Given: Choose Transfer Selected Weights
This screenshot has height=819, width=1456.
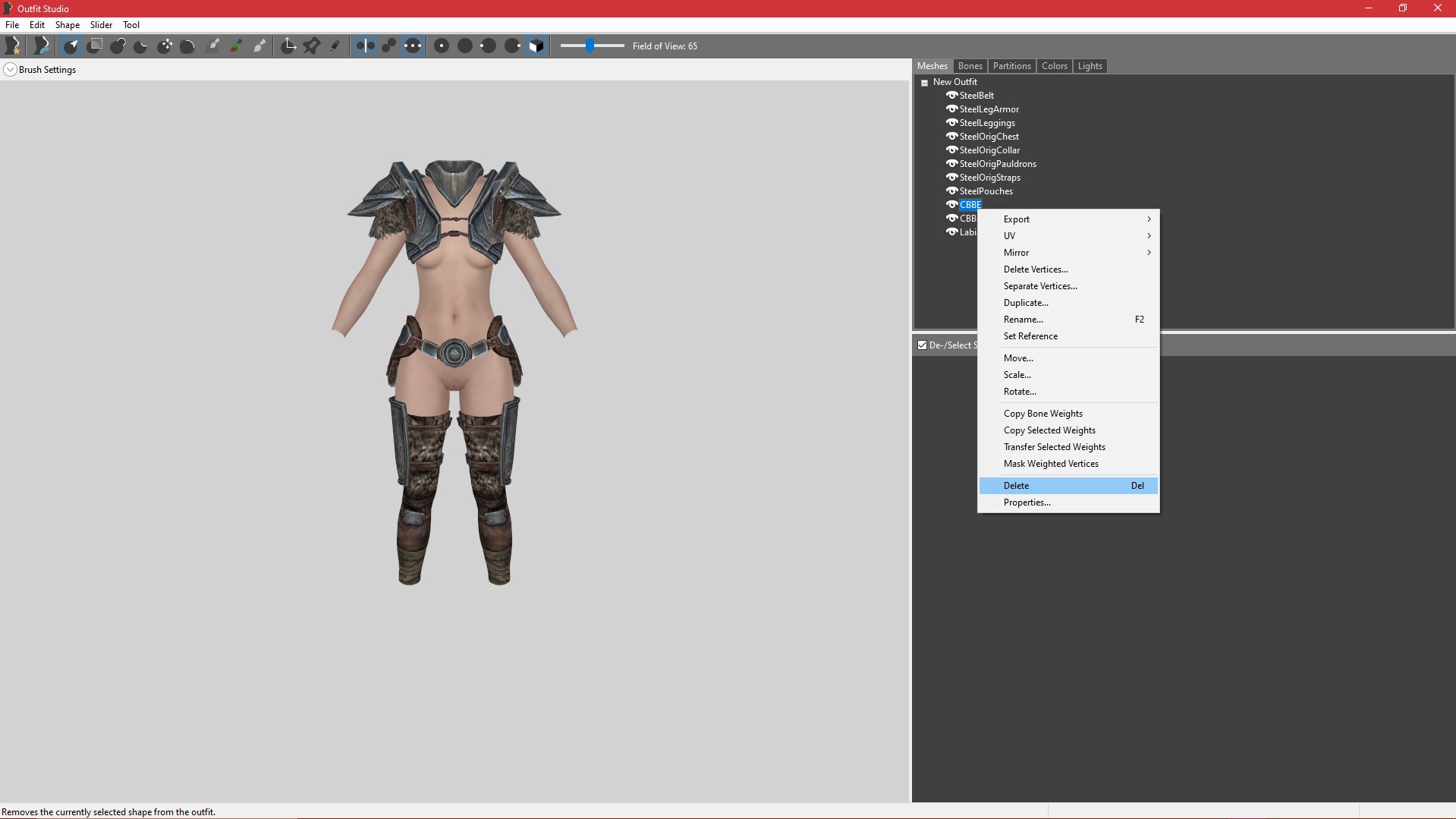Looking at the screenshot, I should click(x=1068, y=447).
